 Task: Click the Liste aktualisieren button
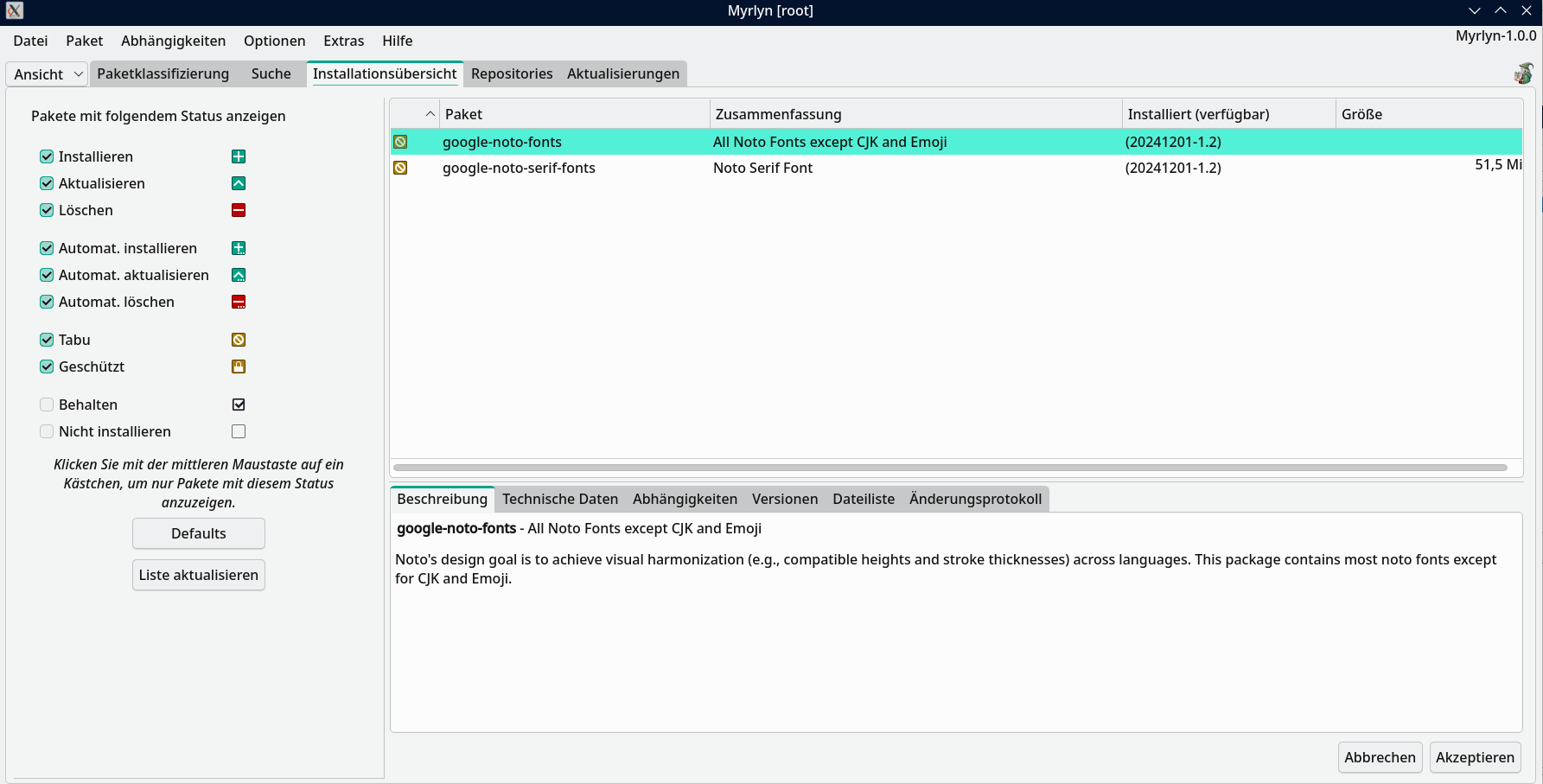coord(198,575)
